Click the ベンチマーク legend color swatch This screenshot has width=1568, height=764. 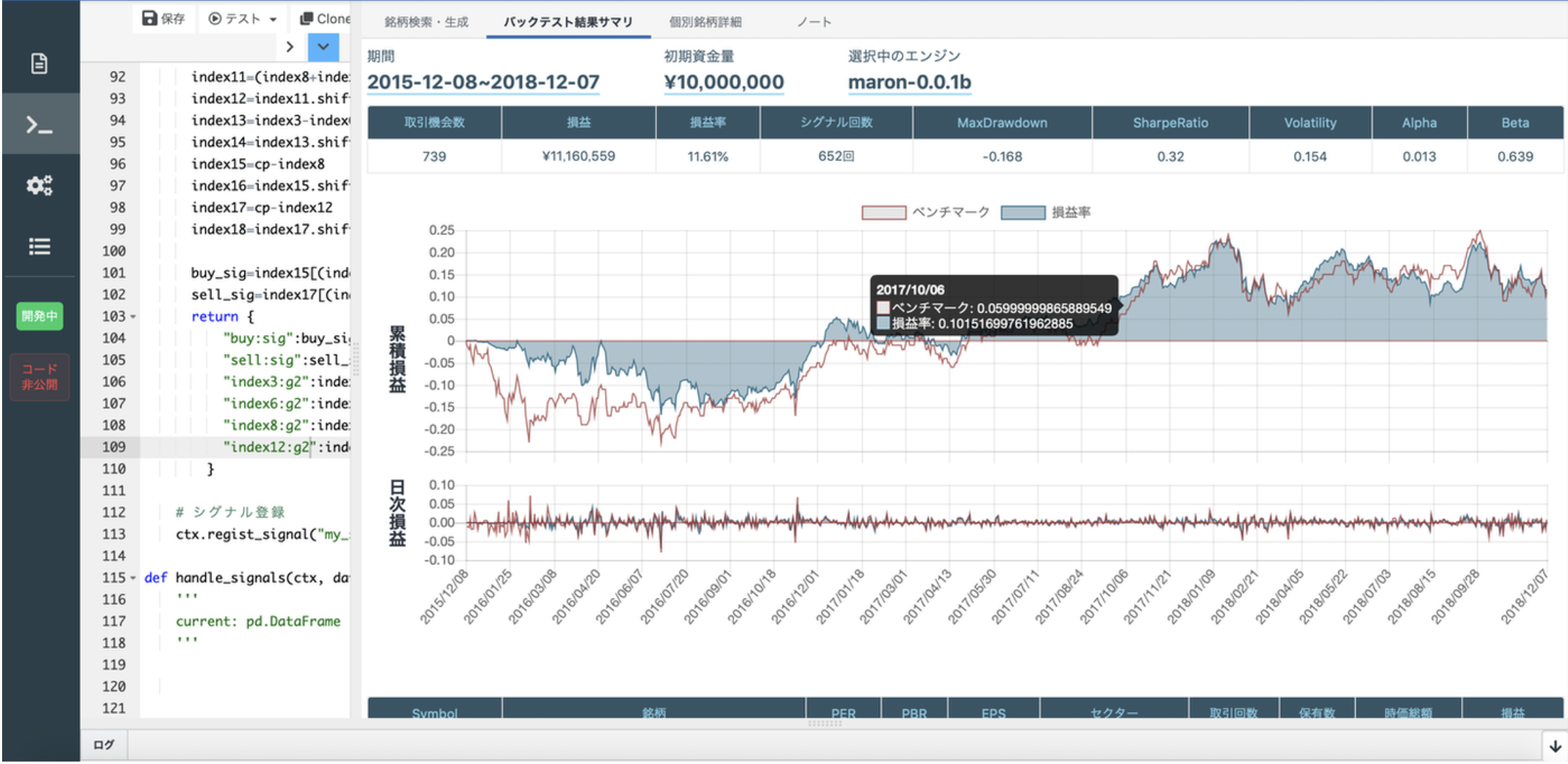(884, 212)
